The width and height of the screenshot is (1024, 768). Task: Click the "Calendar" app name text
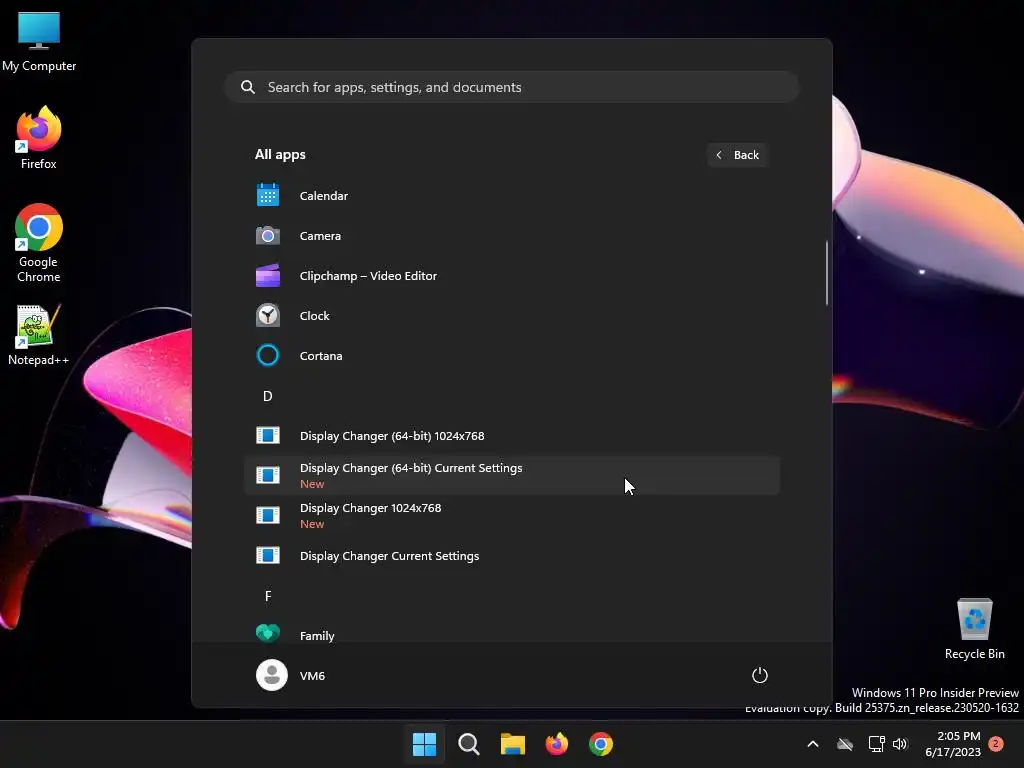(x=323, y=195)
